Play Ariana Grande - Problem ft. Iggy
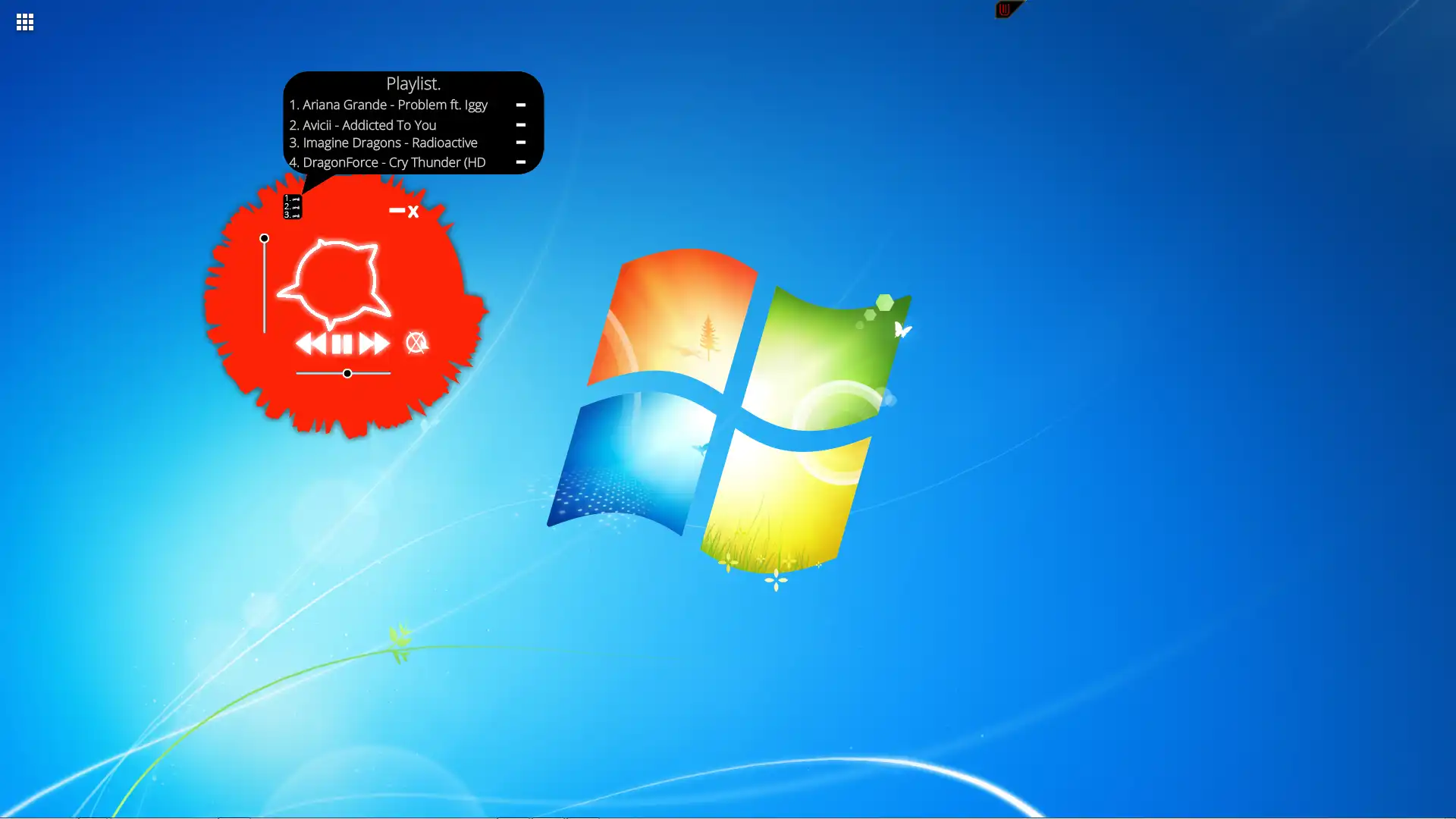The height and width of the screenshot is (819, 1456). click(388, 105)
